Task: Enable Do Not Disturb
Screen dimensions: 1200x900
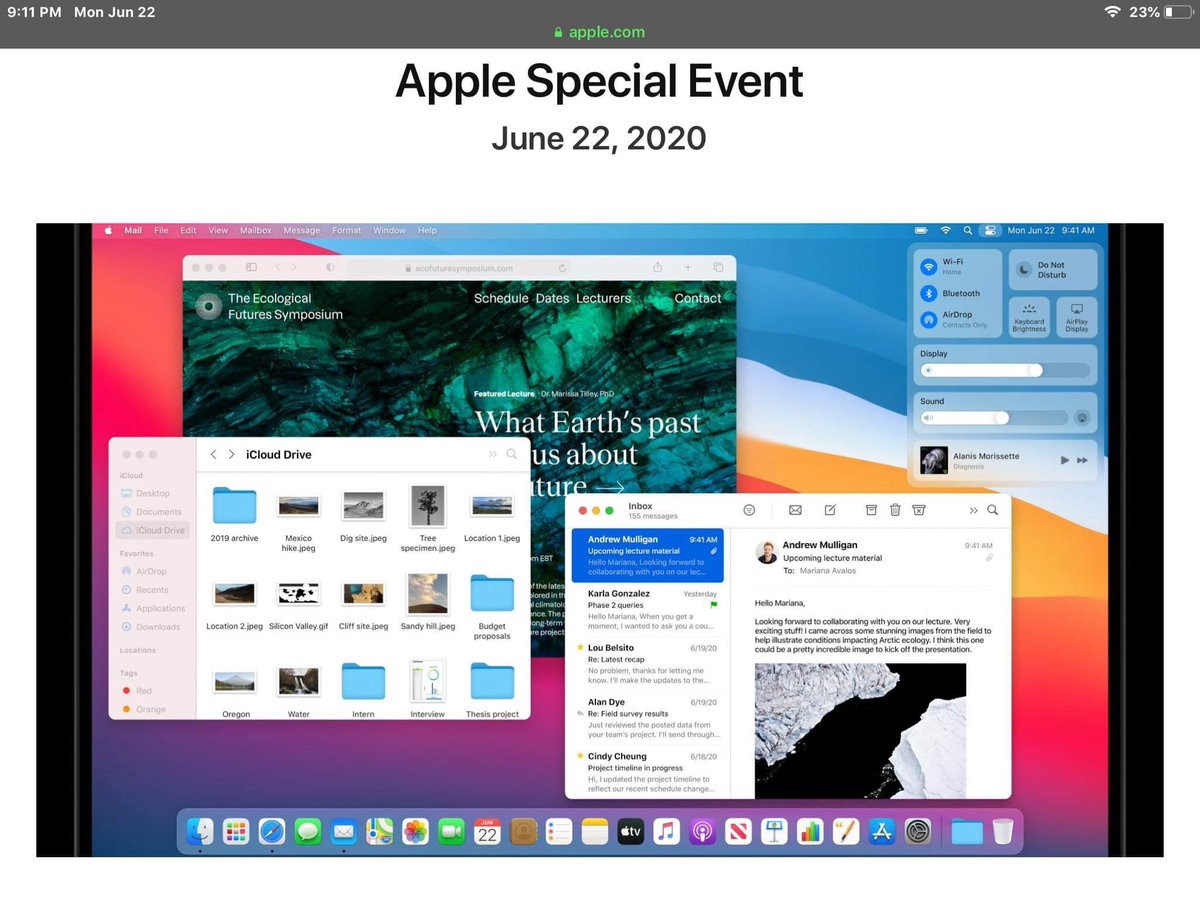Action: coord(1053,270)
